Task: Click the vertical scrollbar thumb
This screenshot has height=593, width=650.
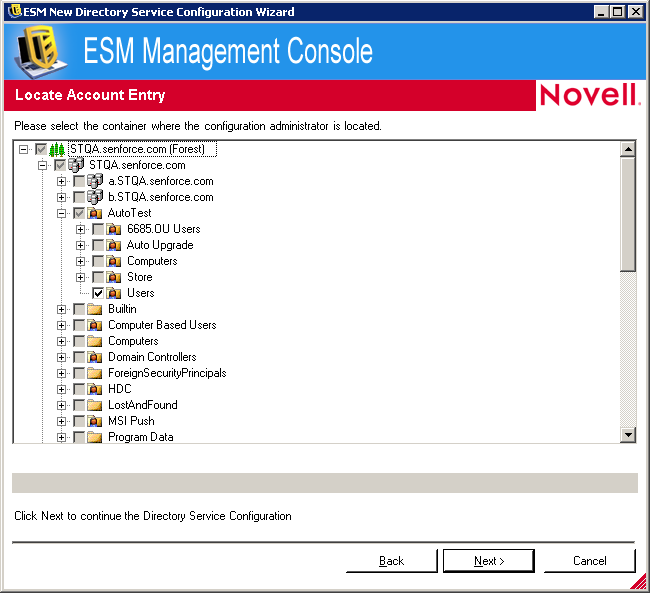Action: (628, 214)
